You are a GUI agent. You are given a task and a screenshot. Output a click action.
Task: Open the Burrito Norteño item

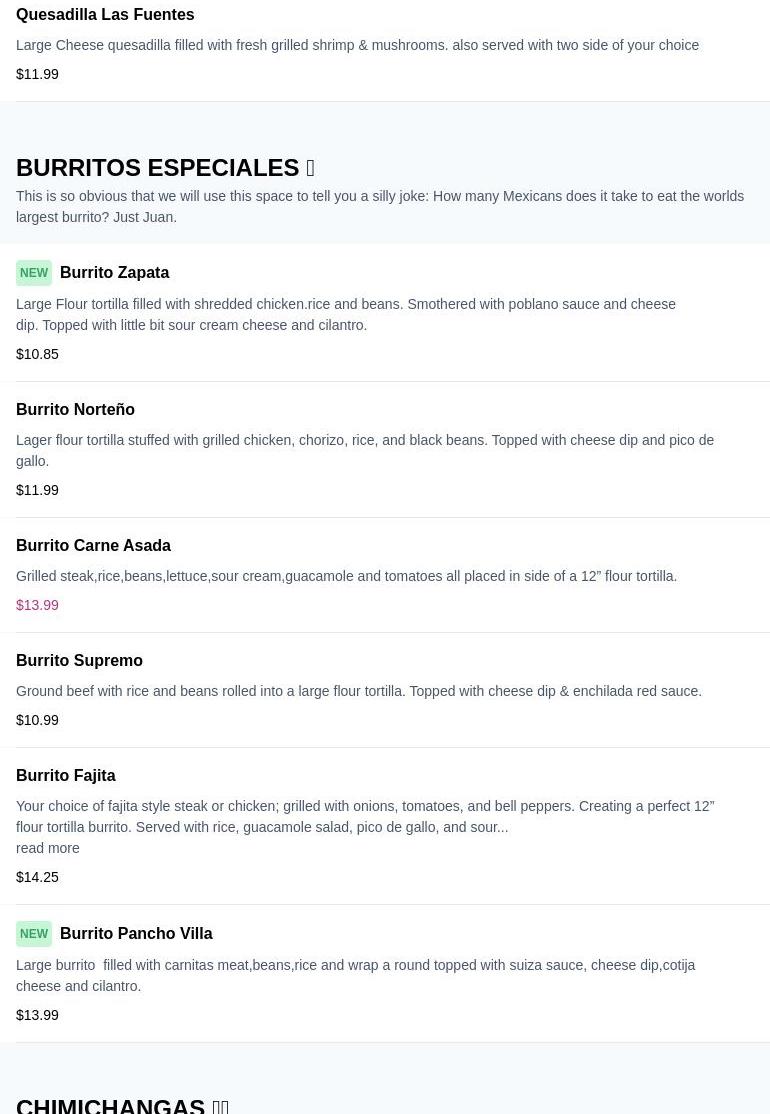(x=75, y=409)
